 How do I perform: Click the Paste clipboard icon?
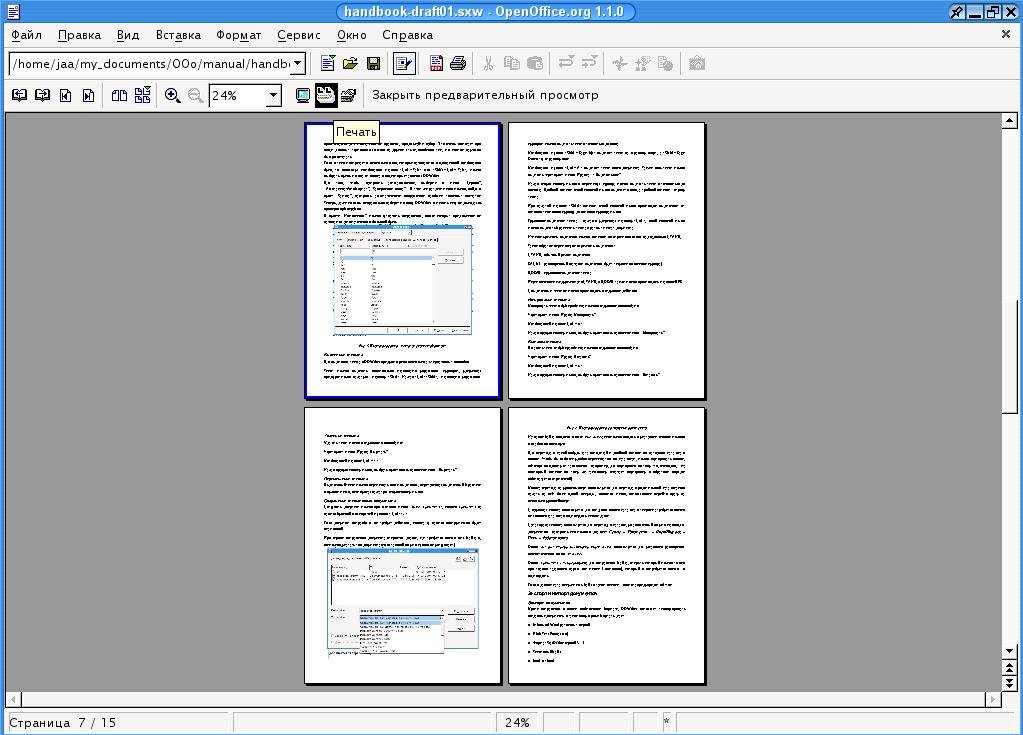point(534,63)
